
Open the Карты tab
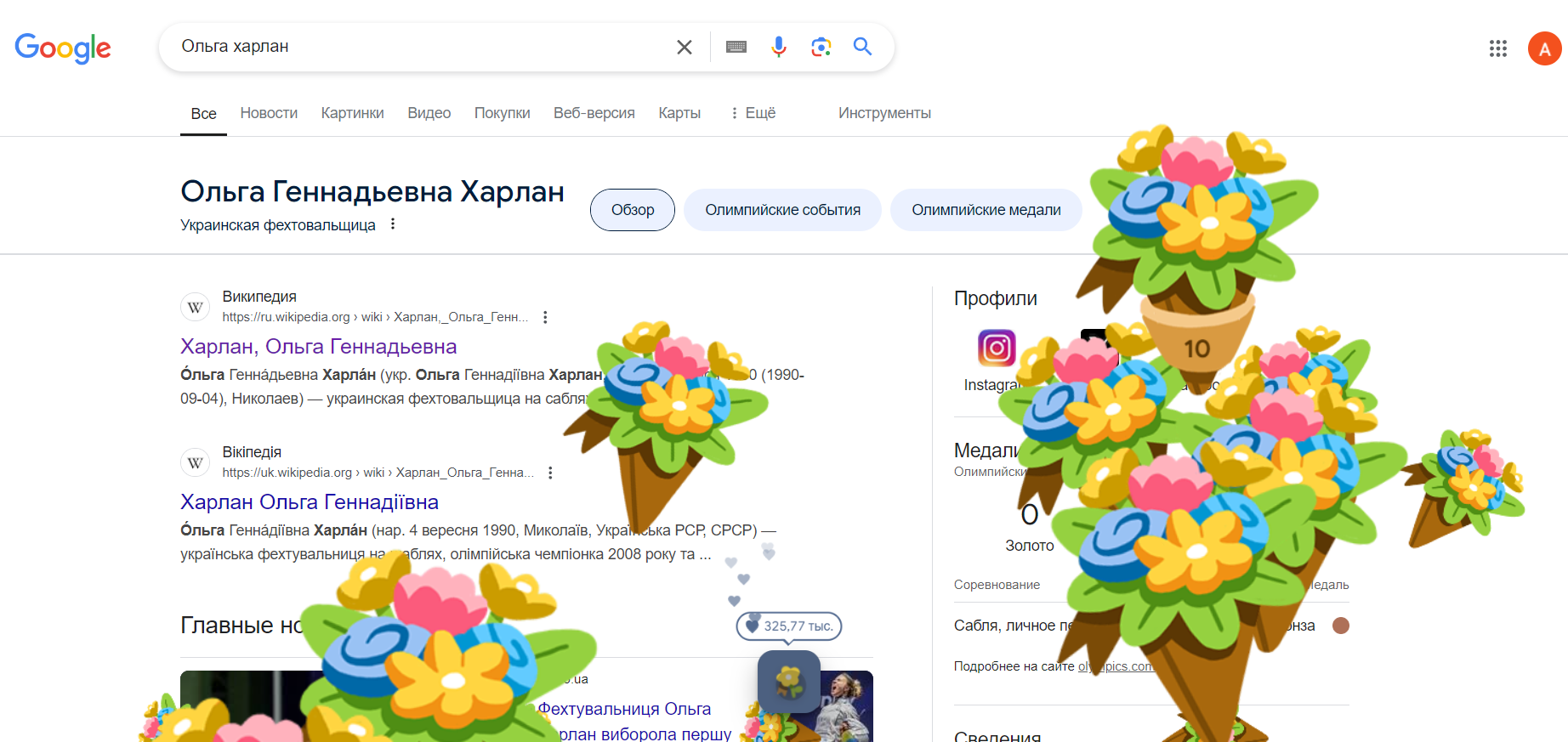click(679, 113)
